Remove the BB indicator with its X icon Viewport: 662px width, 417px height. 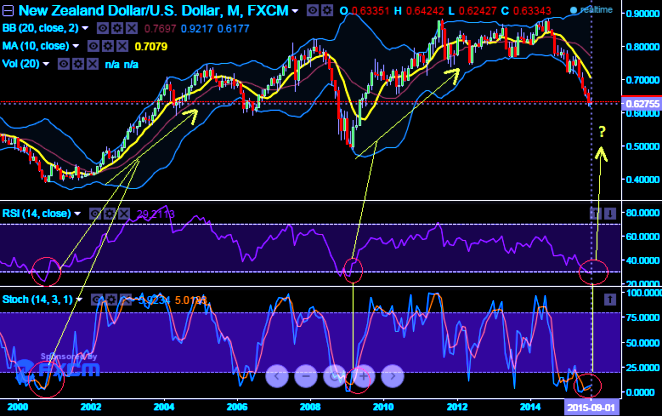click(132, 28)
